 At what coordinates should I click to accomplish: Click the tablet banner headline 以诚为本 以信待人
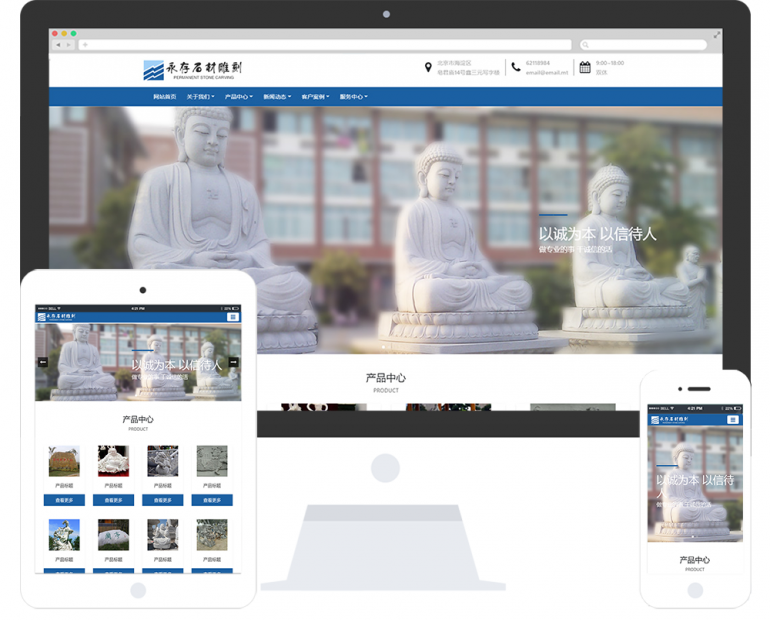point(177,365)
